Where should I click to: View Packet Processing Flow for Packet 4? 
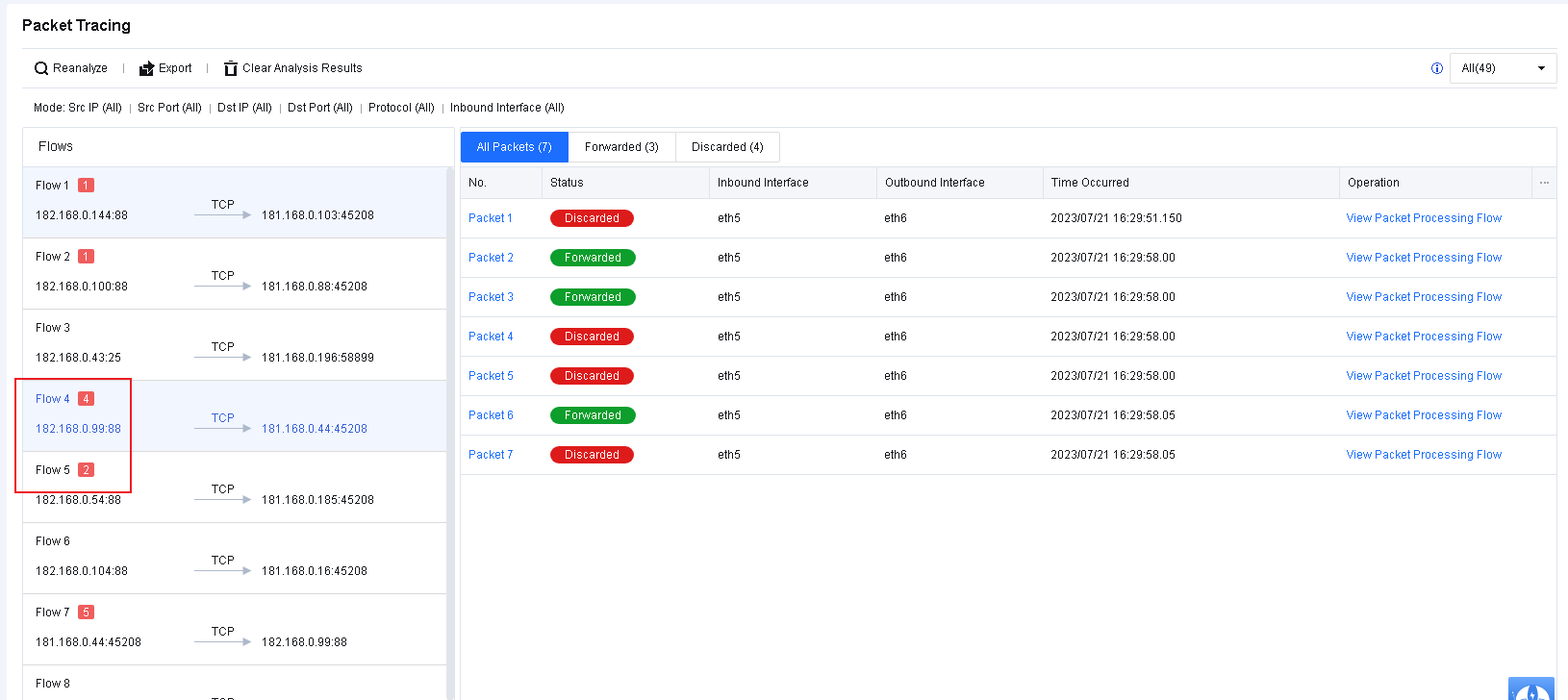click(x=1423, y=337)
